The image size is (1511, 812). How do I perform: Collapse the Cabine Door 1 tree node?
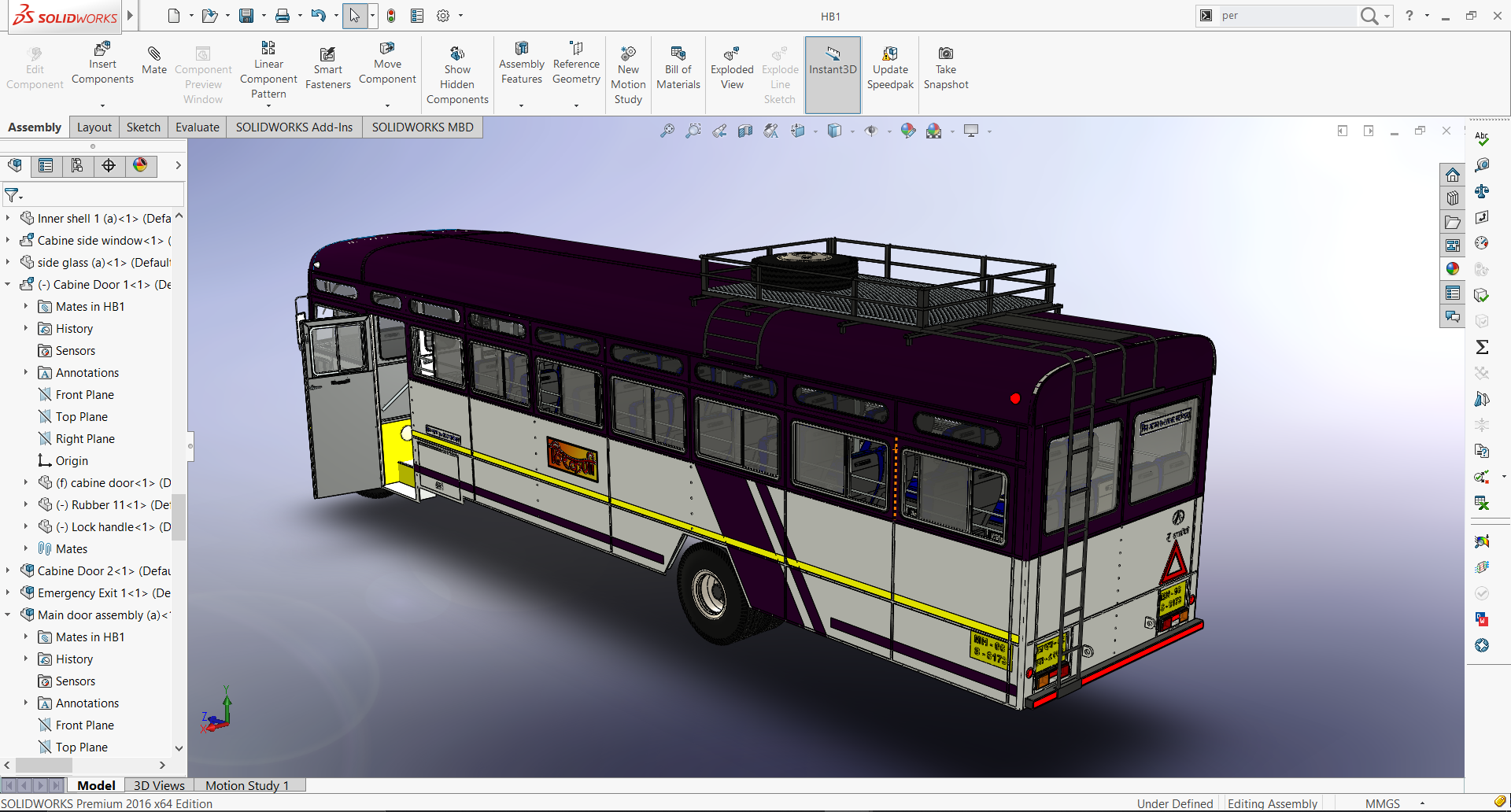(x=8, y=285)
